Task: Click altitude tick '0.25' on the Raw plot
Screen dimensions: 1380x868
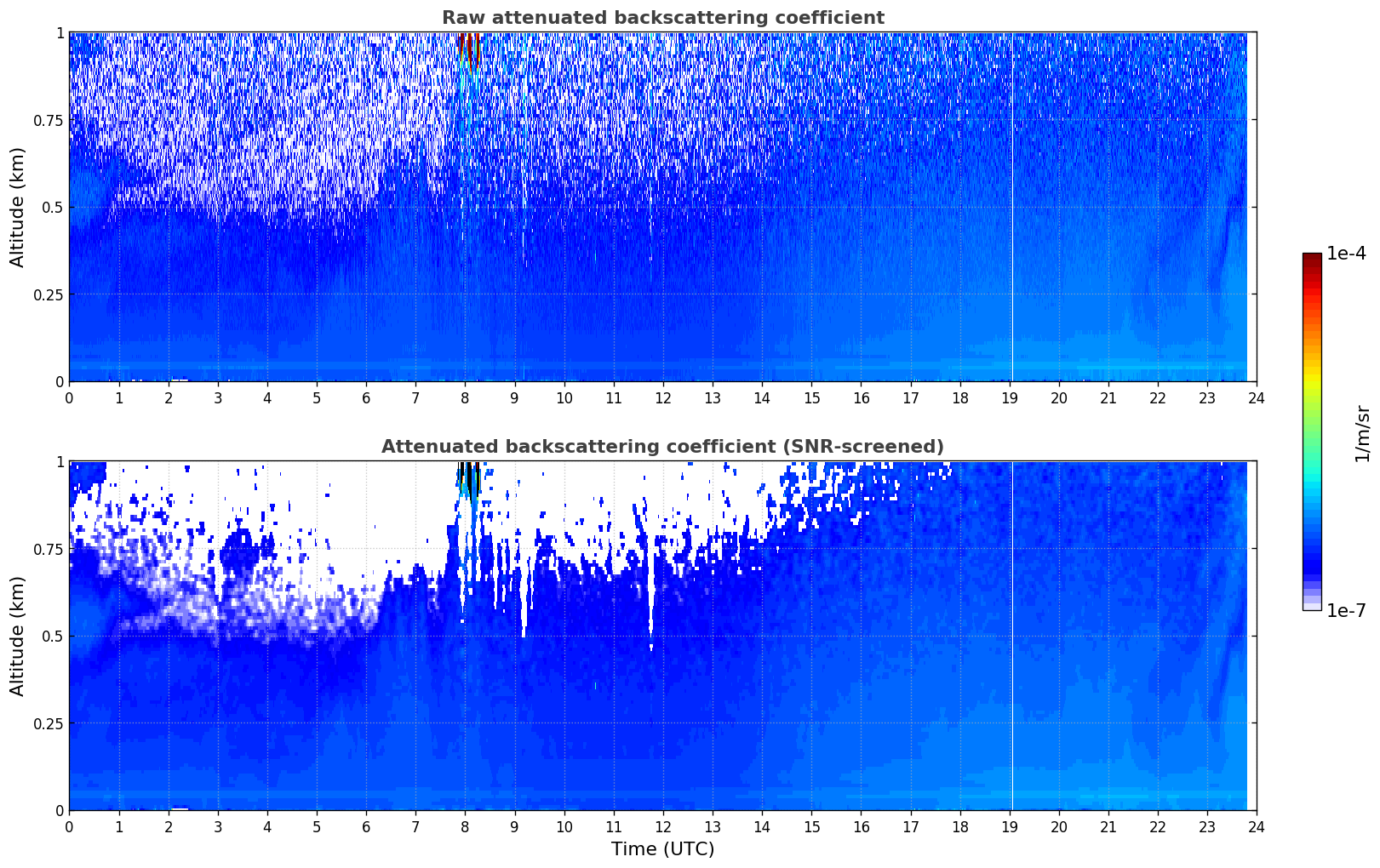Action: (x=49, y=295)
